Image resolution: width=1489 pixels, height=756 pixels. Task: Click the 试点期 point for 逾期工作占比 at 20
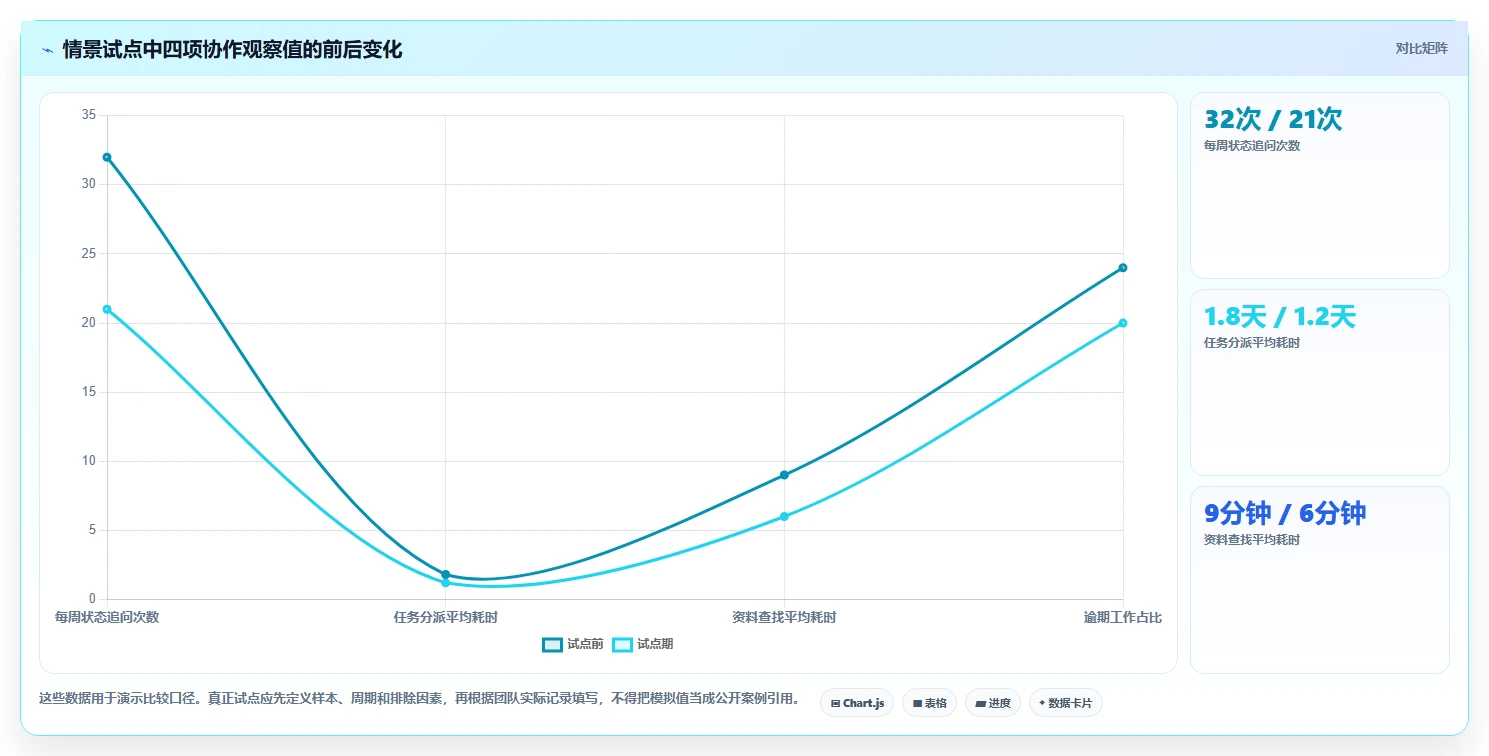[1123, 323]
